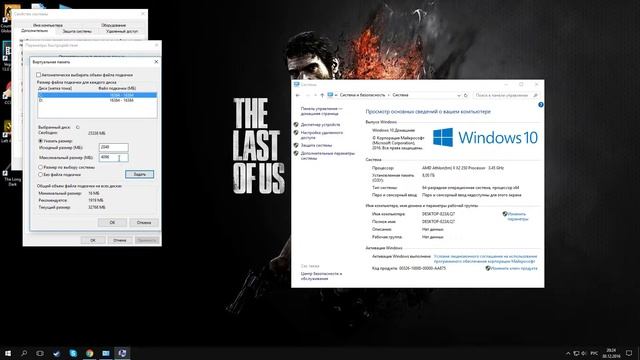Click the 'Задать' set button

[140, 174]
